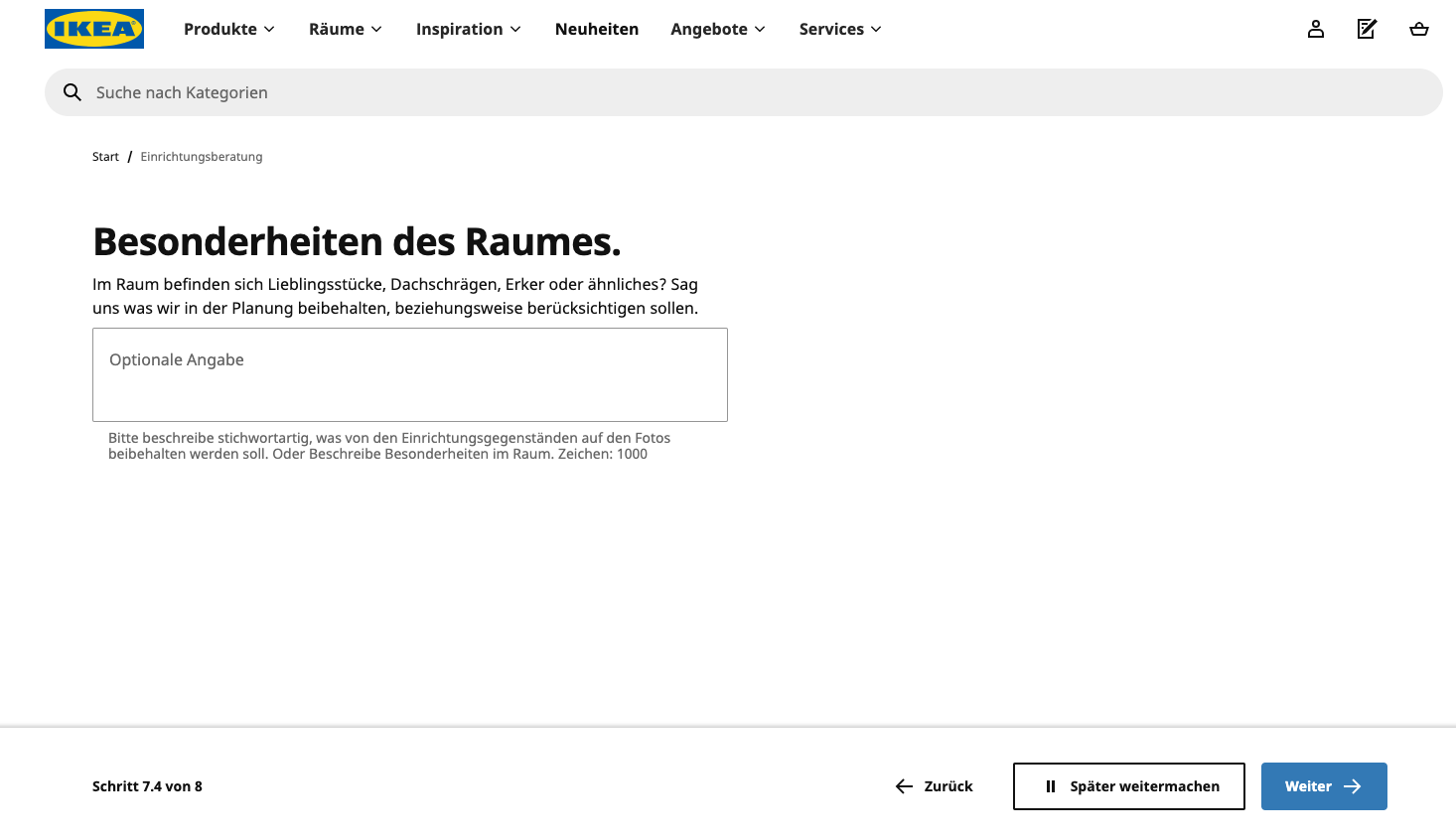The height and width of the screenshot is (840, 1456).
Task: Click the Start breadcrumb link
Action: coord(105,157)
